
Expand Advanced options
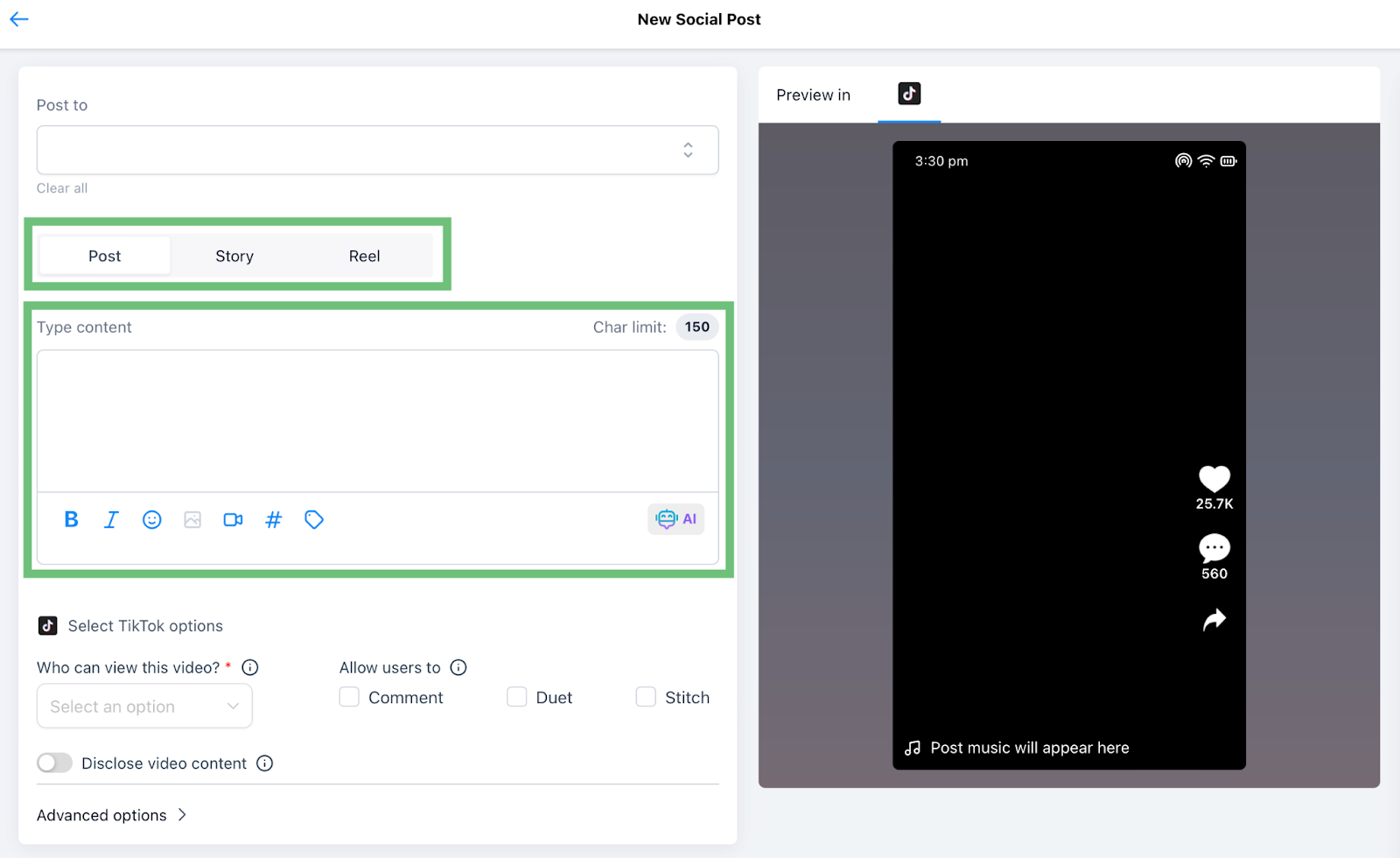tap(112, 815)
